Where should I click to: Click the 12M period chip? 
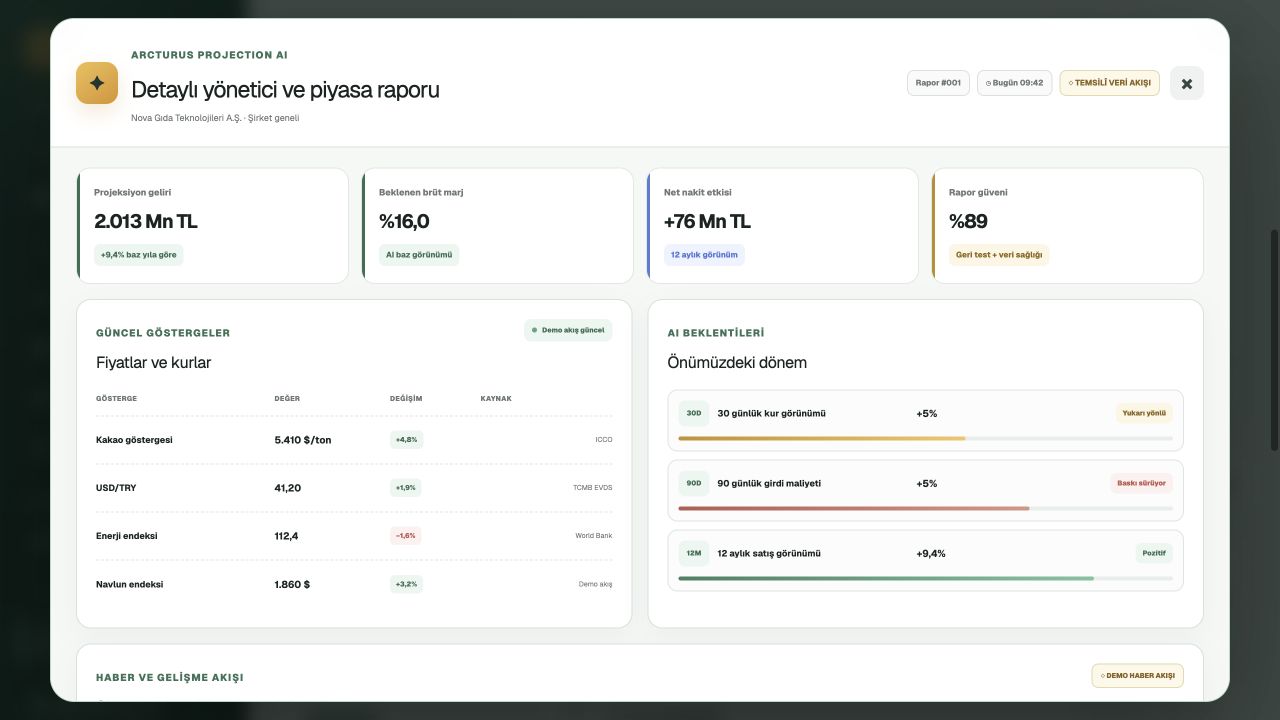(x=693, y=553)
